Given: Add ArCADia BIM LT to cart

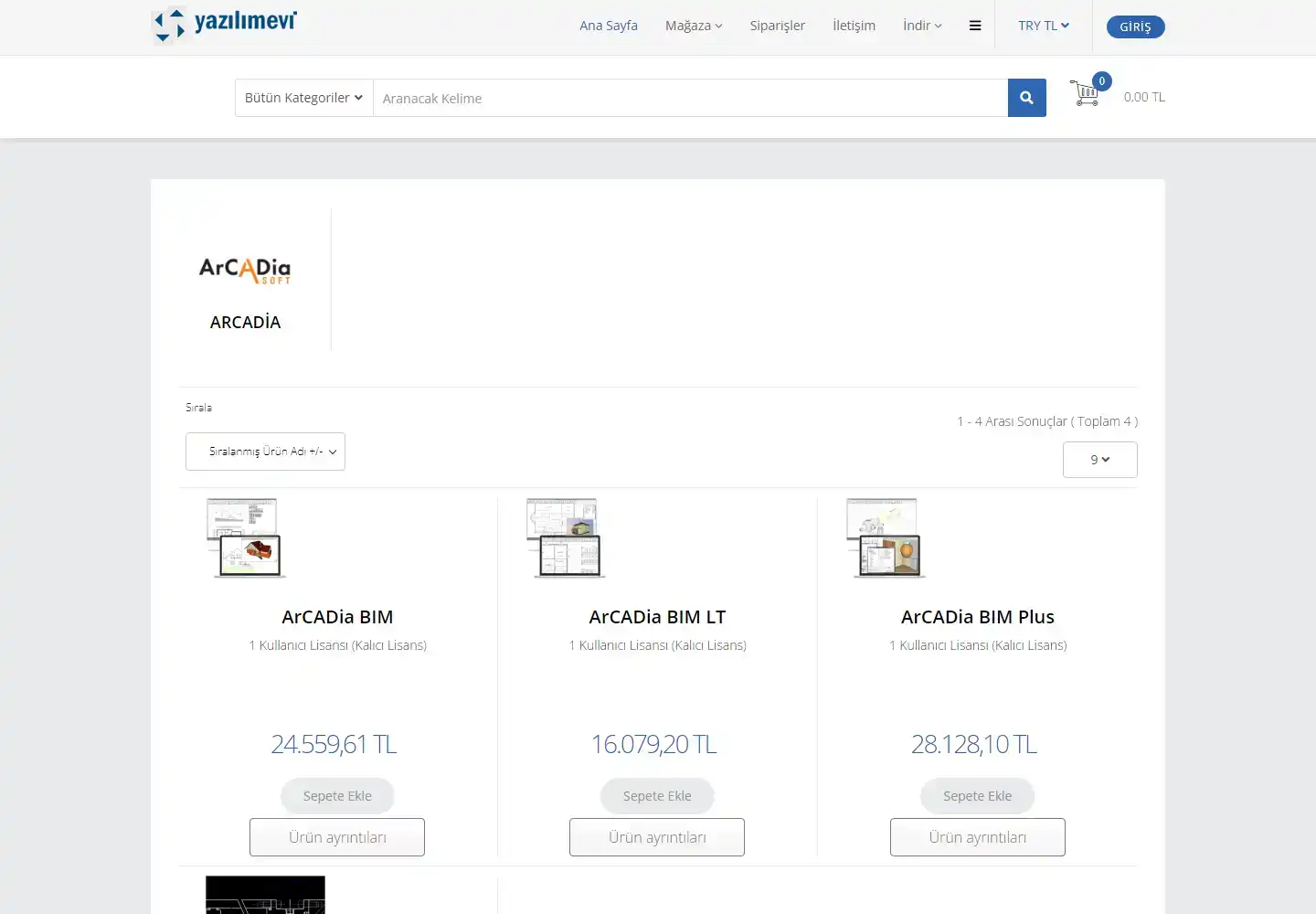Looking at the screenshot, I should click(x=657, y=796).
